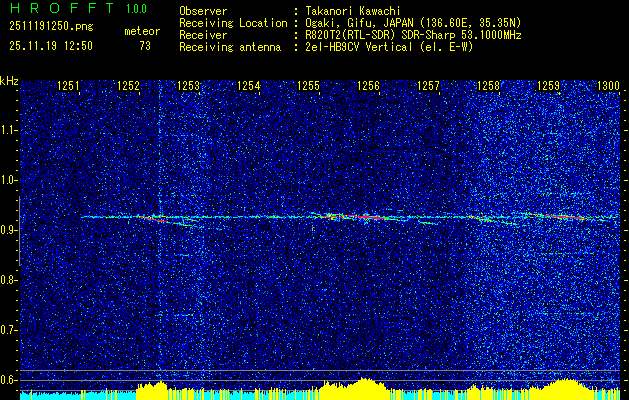Screen dimensions: 629x400
Task: Click observer name Takanori Kawachi
Action: coord(353,11)
